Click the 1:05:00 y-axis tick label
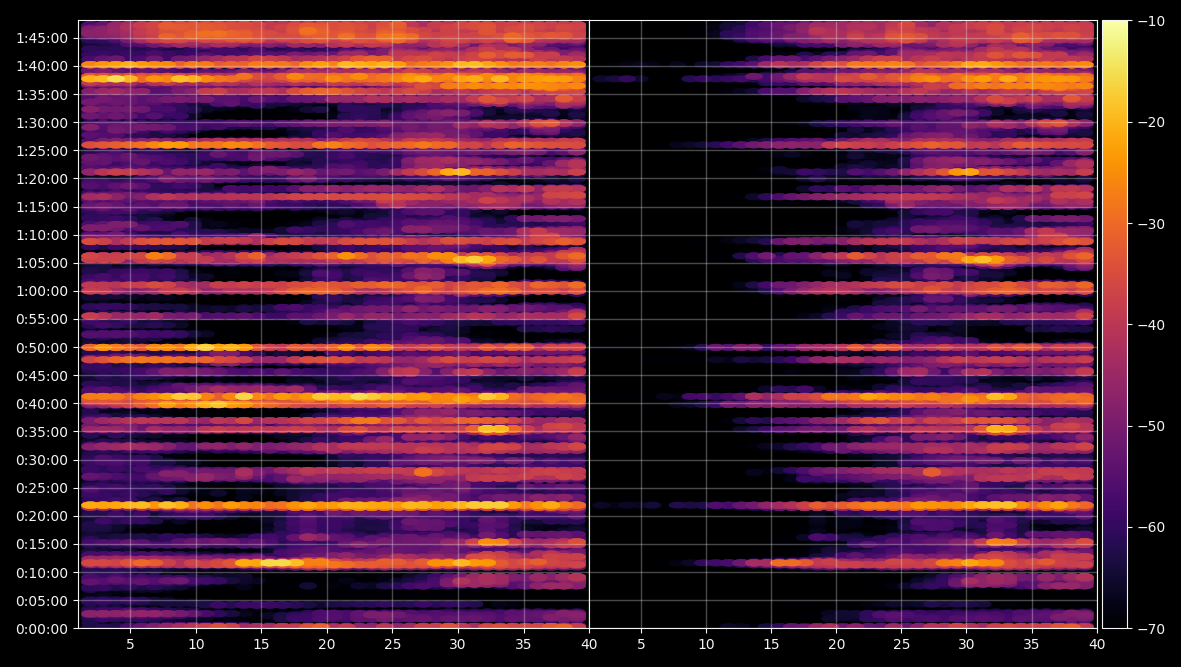 click(x=42, y=263)
